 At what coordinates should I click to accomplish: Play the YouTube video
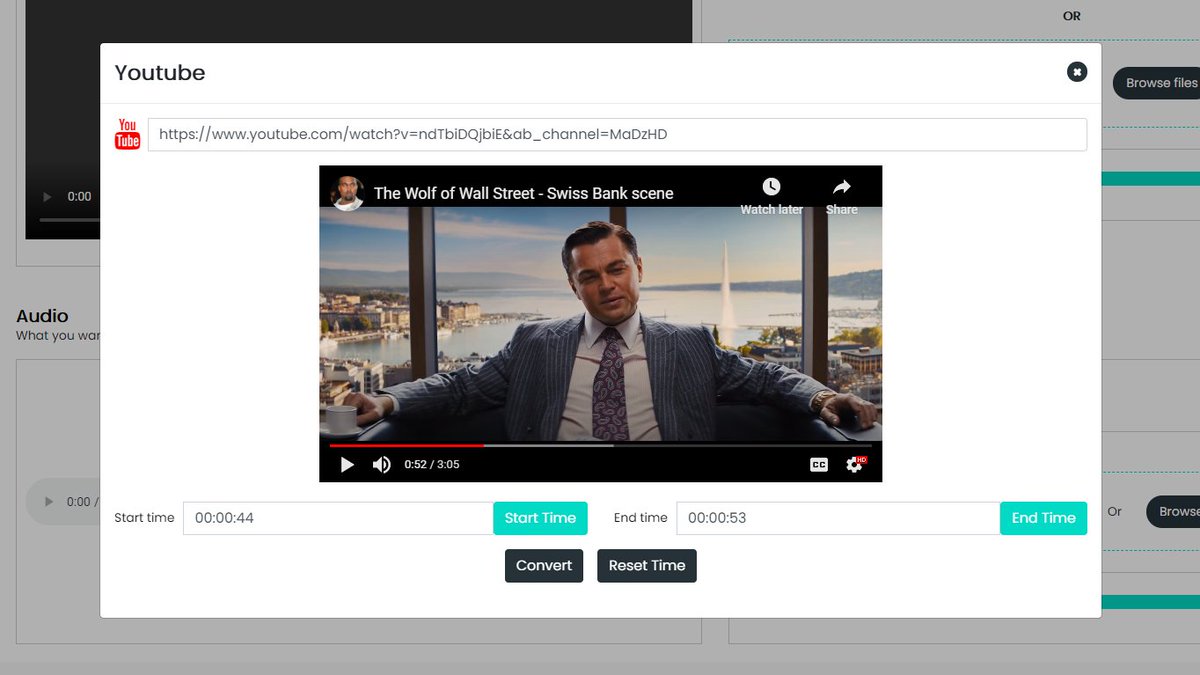(347, 464)
